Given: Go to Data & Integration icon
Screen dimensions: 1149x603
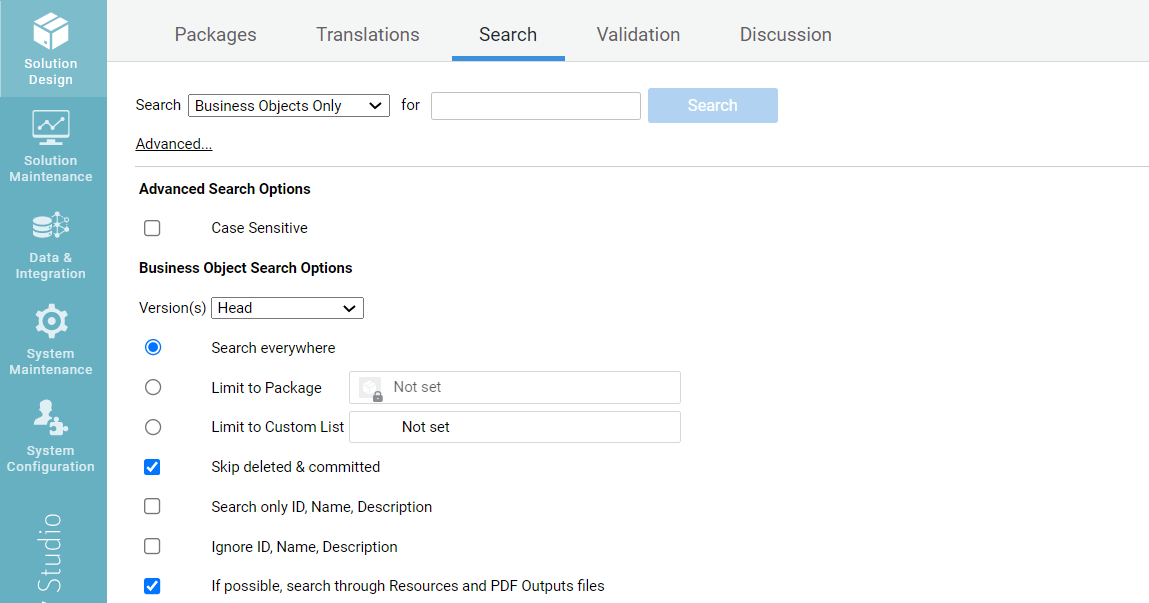Looking at the screenshot, I should click(x=50, y=226).
